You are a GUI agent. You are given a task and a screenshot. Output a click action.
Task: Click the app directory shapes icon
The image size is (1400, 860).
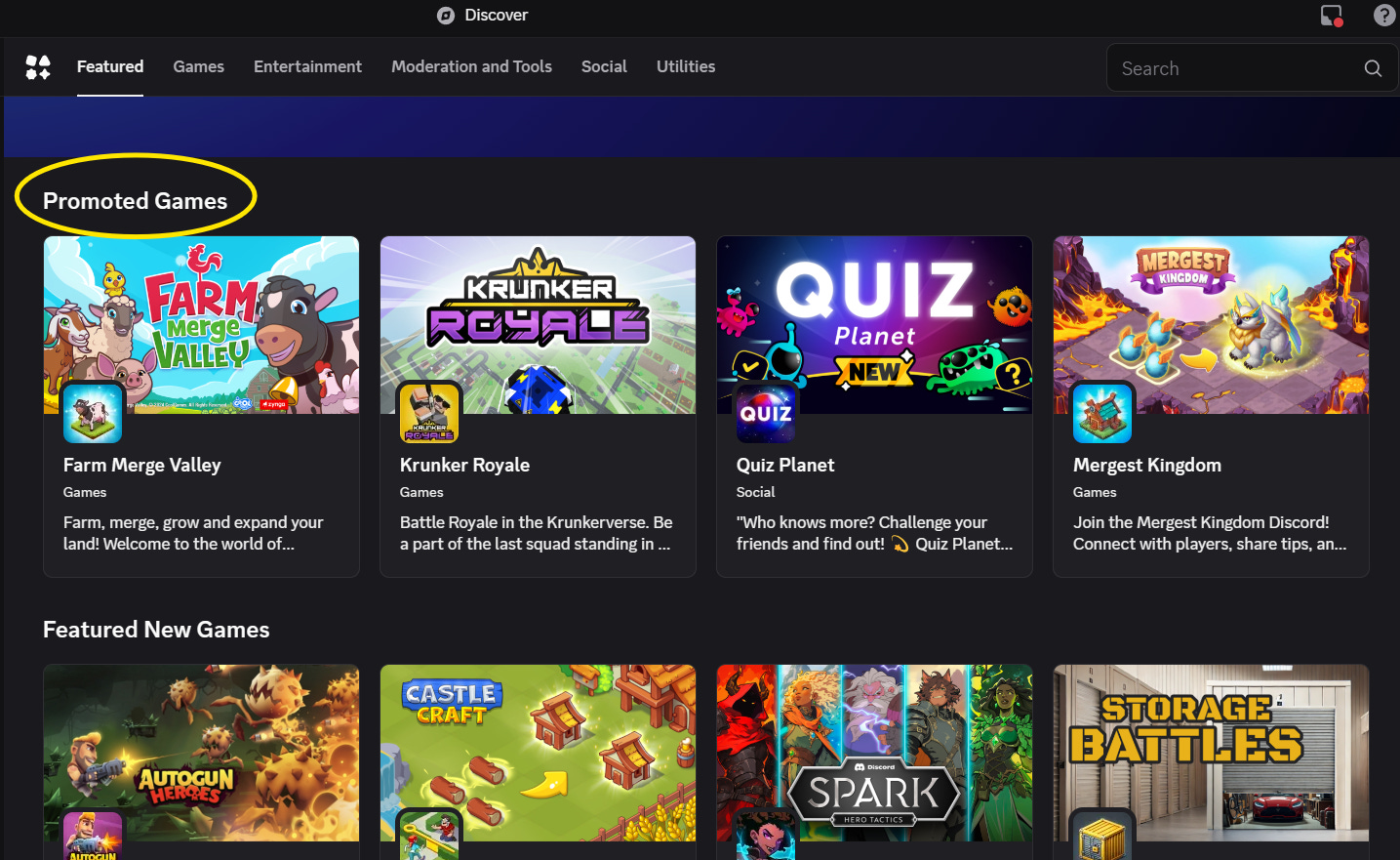(x=38, y=67)
